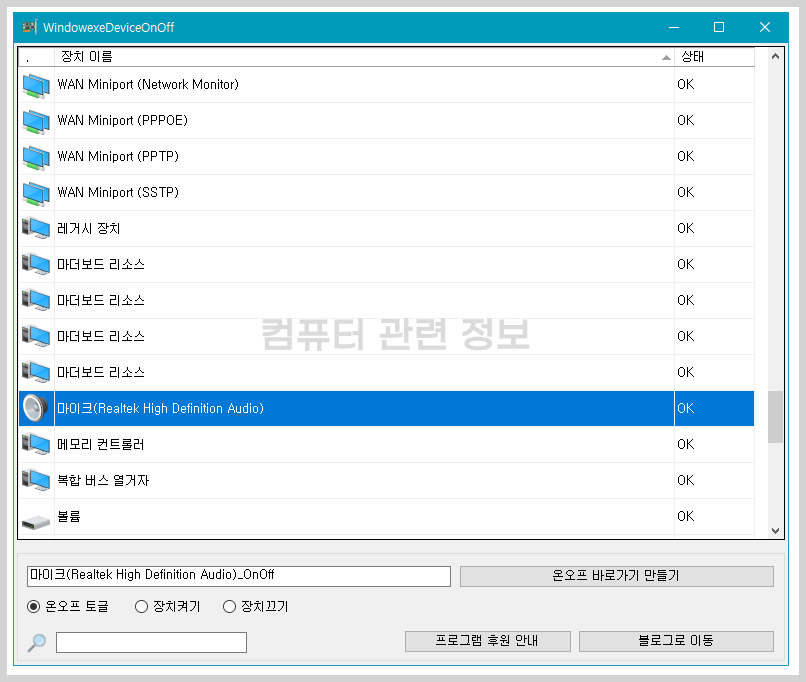This screenshot has width=806, height=682.
Task: Click the speaker icon of 마이크 row
Action: click(35, 409)
